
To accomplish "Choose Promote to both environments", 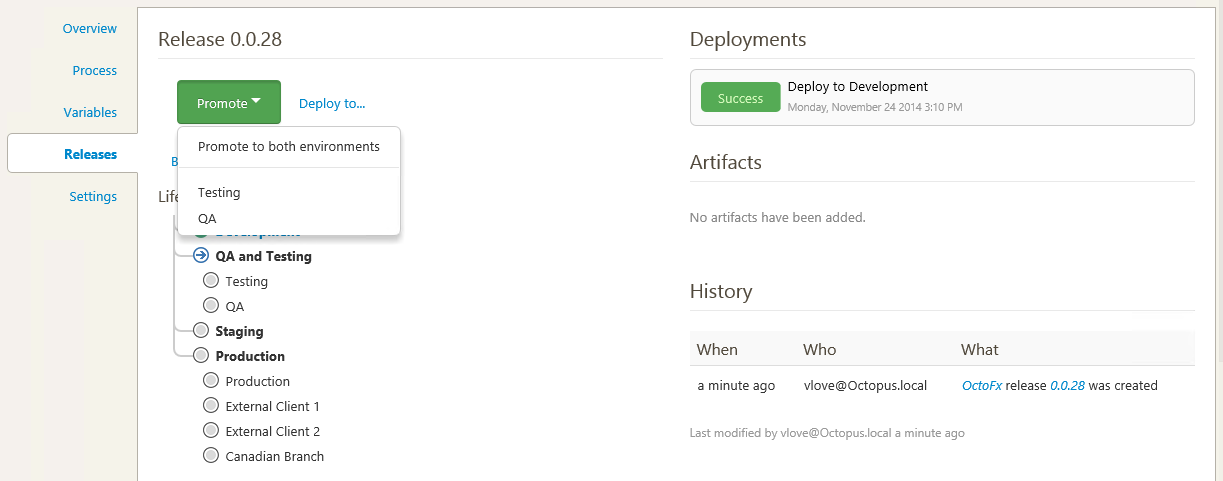I will (289, 146).
